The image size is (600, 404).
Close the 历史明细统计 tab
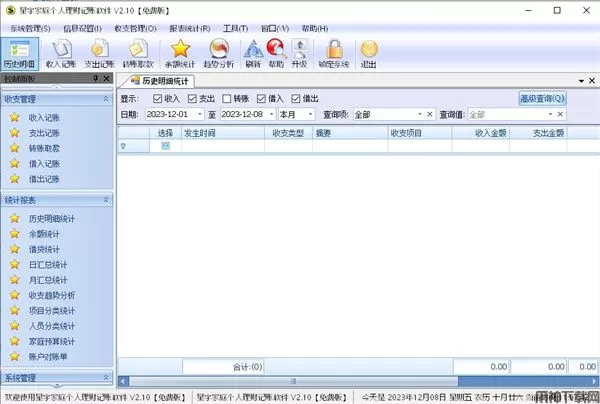[592, 81]
